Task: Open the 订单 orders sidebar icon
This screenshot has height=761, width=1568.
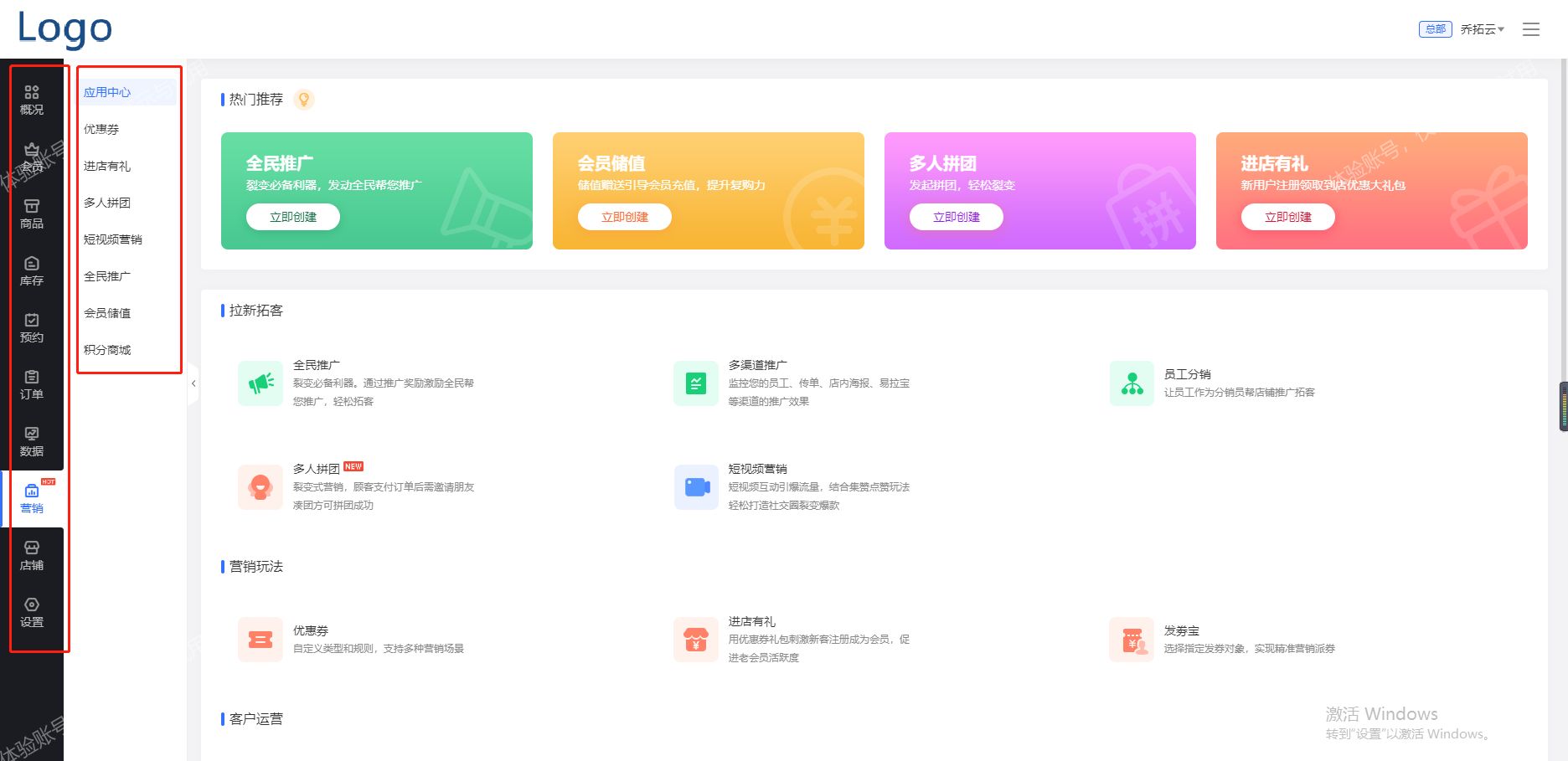Action: (32, 384)
